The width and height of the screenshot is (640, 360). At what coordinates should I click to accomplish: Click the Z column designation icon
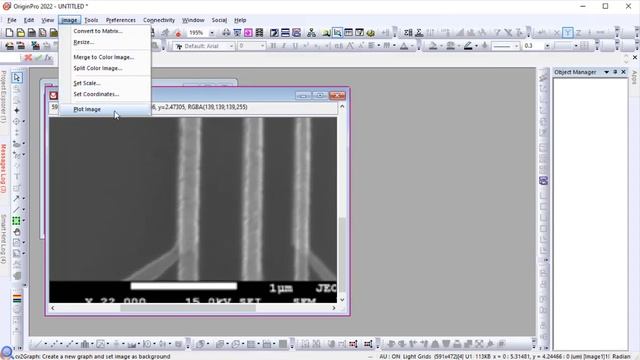click(578, 33)
